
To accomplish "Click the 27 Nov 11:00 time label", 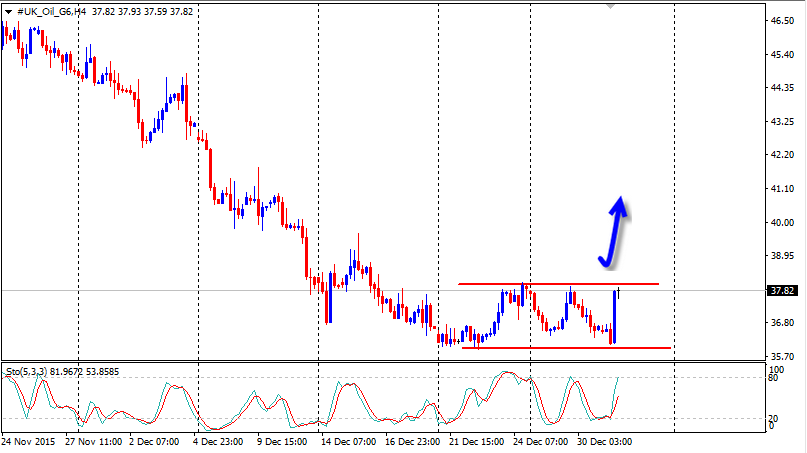I will (94, 442).
